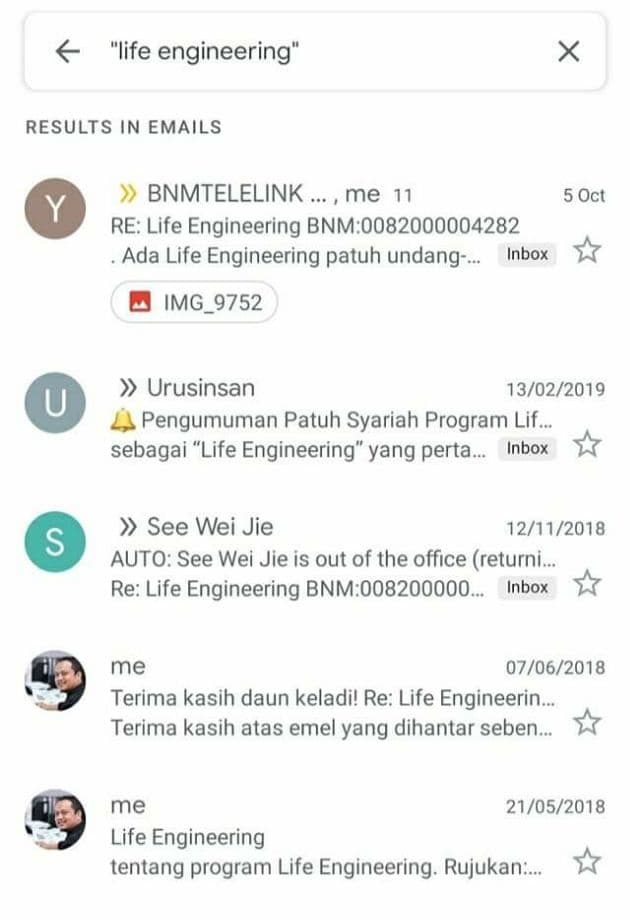630x921 pixels.
Task: Select the U sender avatar
Action: [x=55, y=403]
